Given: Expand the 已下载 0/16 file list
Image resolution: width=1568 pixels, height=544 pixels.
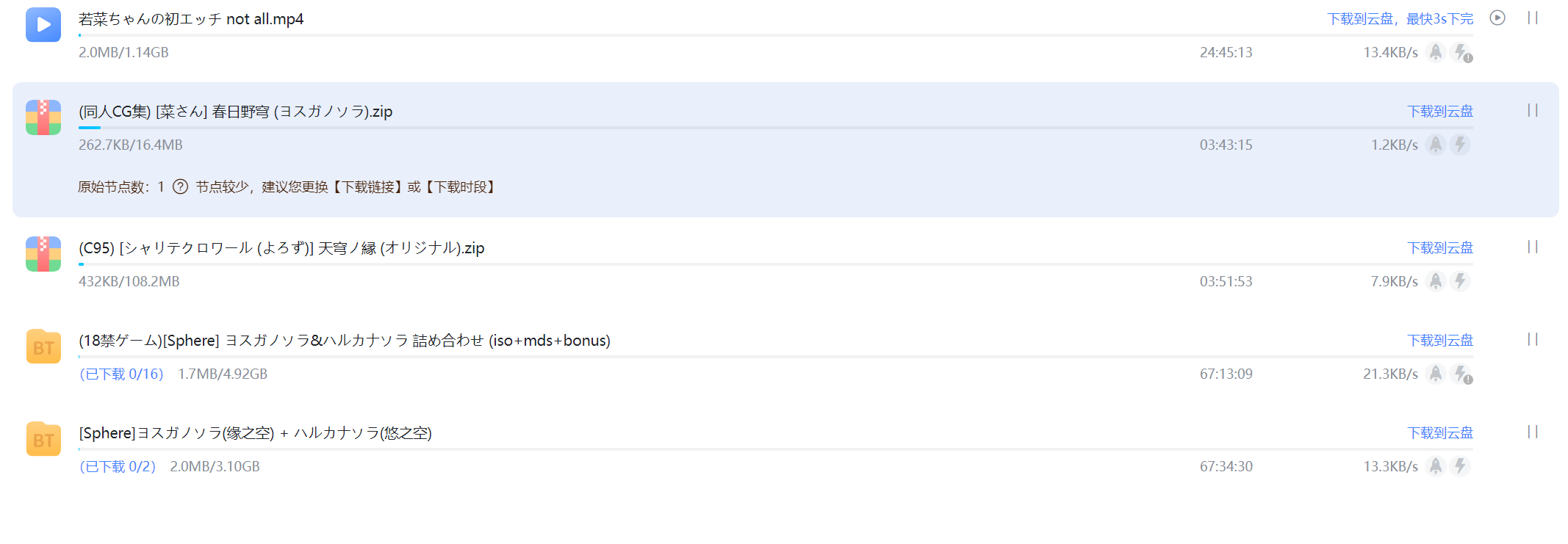Looking at the screenshot, I should (x=121, y=374).
